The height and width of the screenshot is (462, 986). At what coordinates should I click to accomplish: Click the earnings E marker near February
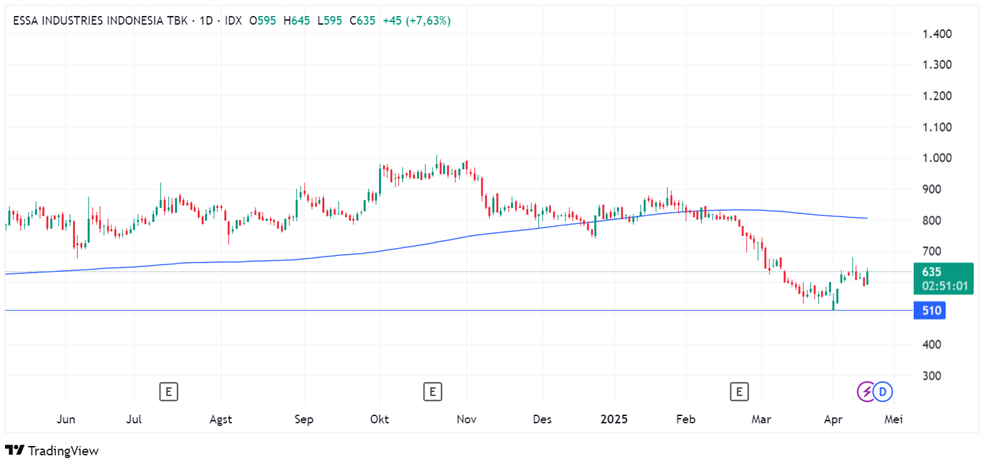click(740, 392)
